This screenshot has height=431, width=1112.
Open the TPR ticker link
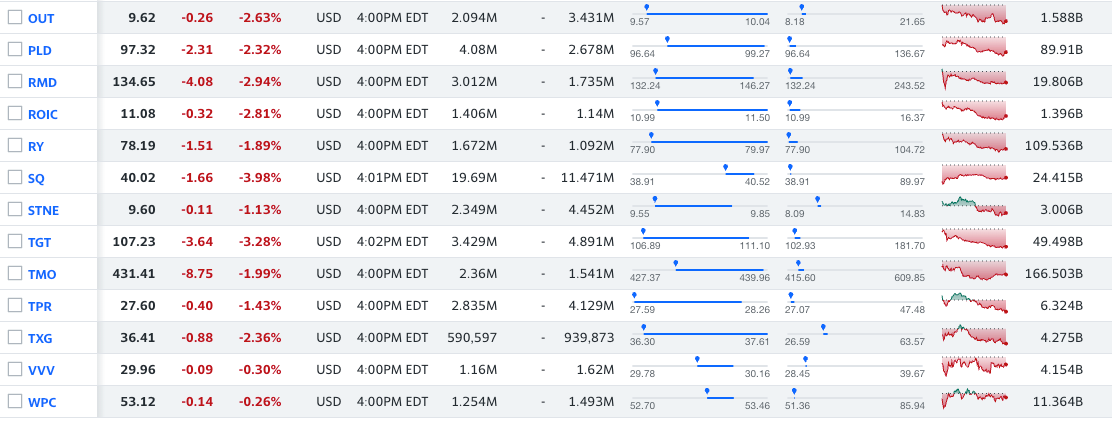40,306
